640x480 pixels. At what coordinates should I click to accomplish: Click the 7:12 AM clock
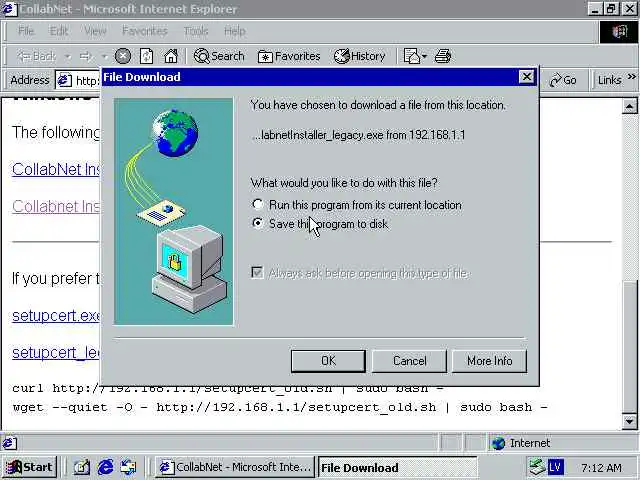[x=601, y=467]
